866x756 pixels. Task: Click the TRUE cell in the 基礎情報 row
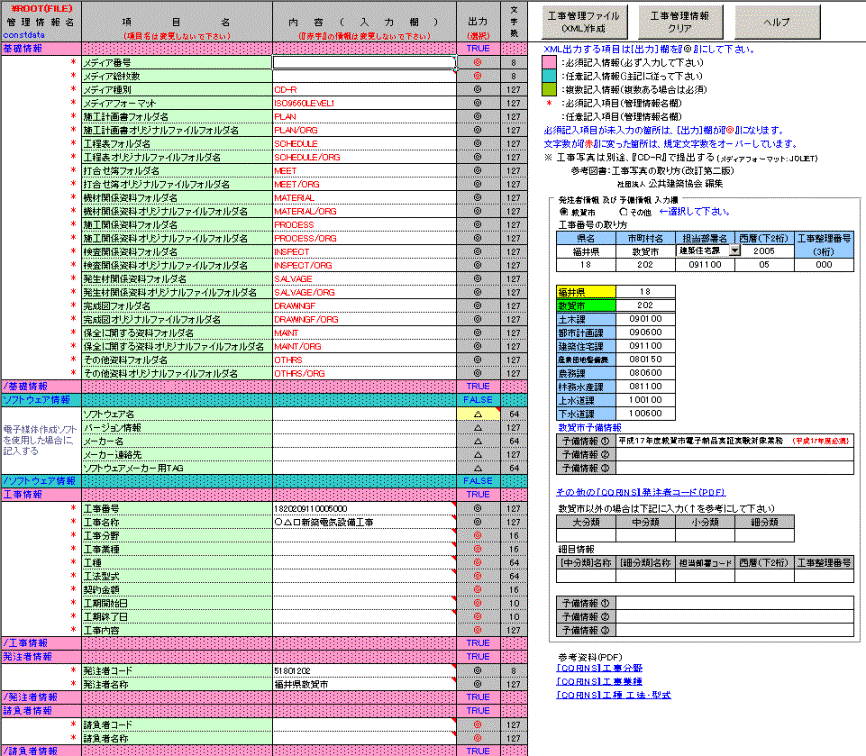click(x=478, y=49)
